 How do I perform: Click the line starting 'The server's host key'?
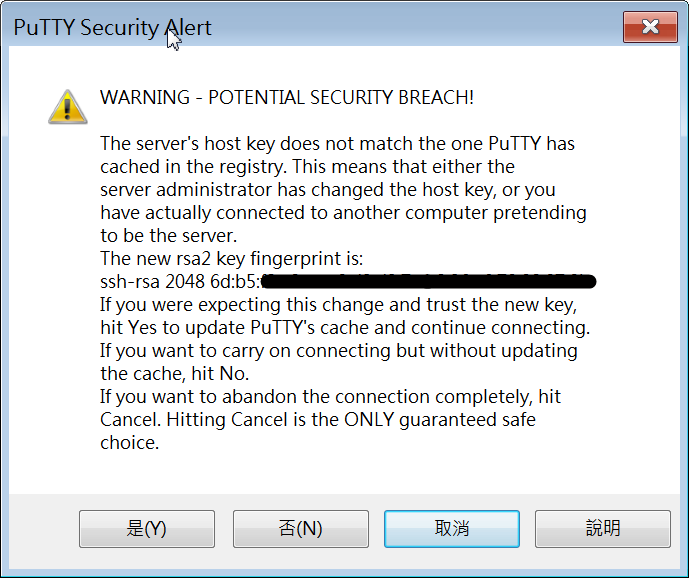[x=337, y=144]
